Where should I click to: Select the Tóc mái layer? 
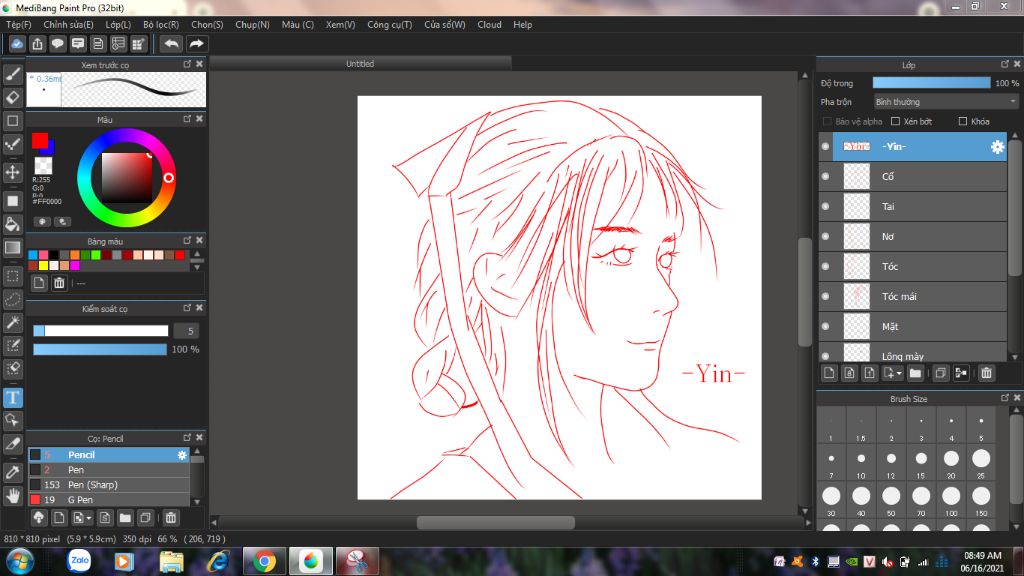913,296
